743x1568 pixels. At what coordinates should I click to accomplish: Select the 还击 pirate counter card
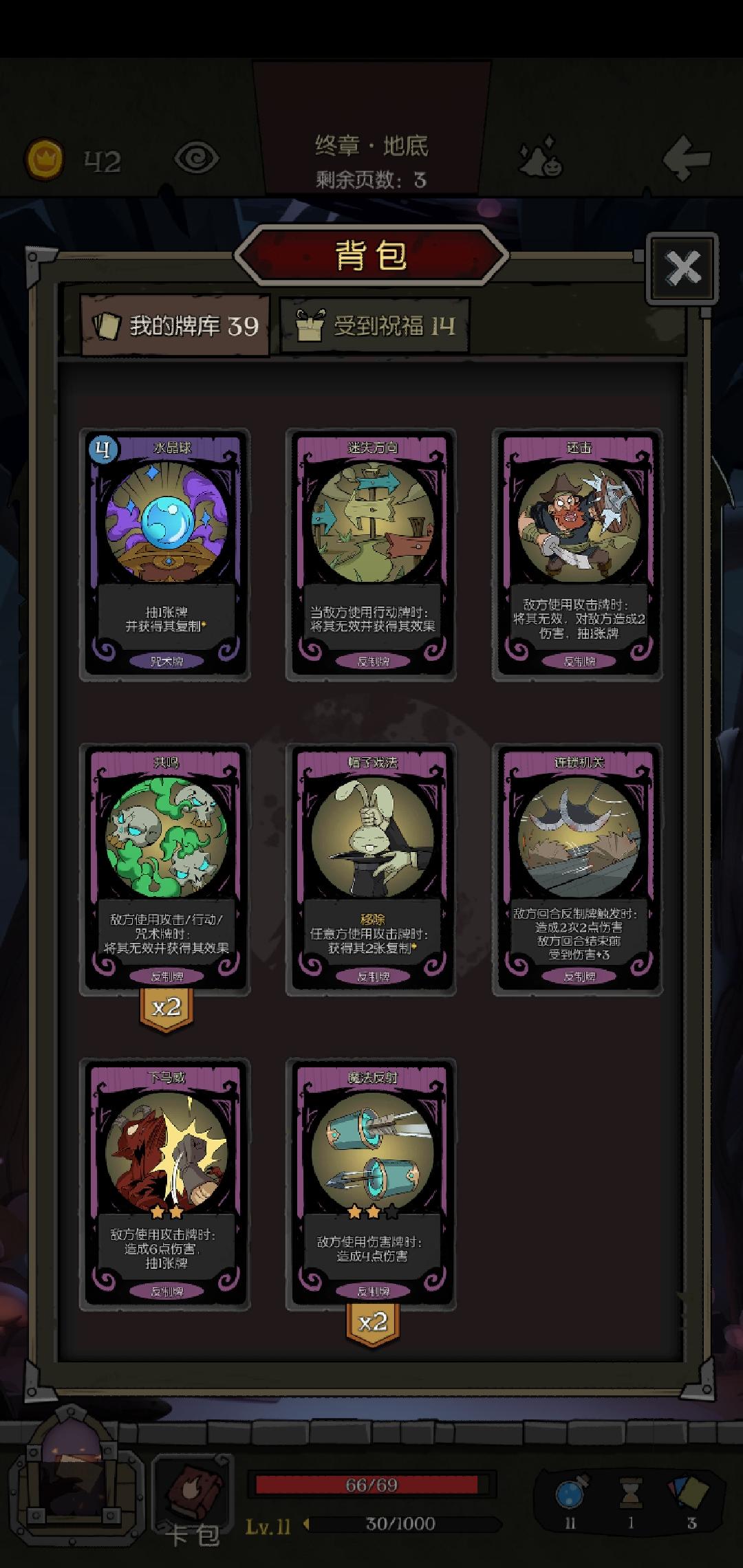578,554
